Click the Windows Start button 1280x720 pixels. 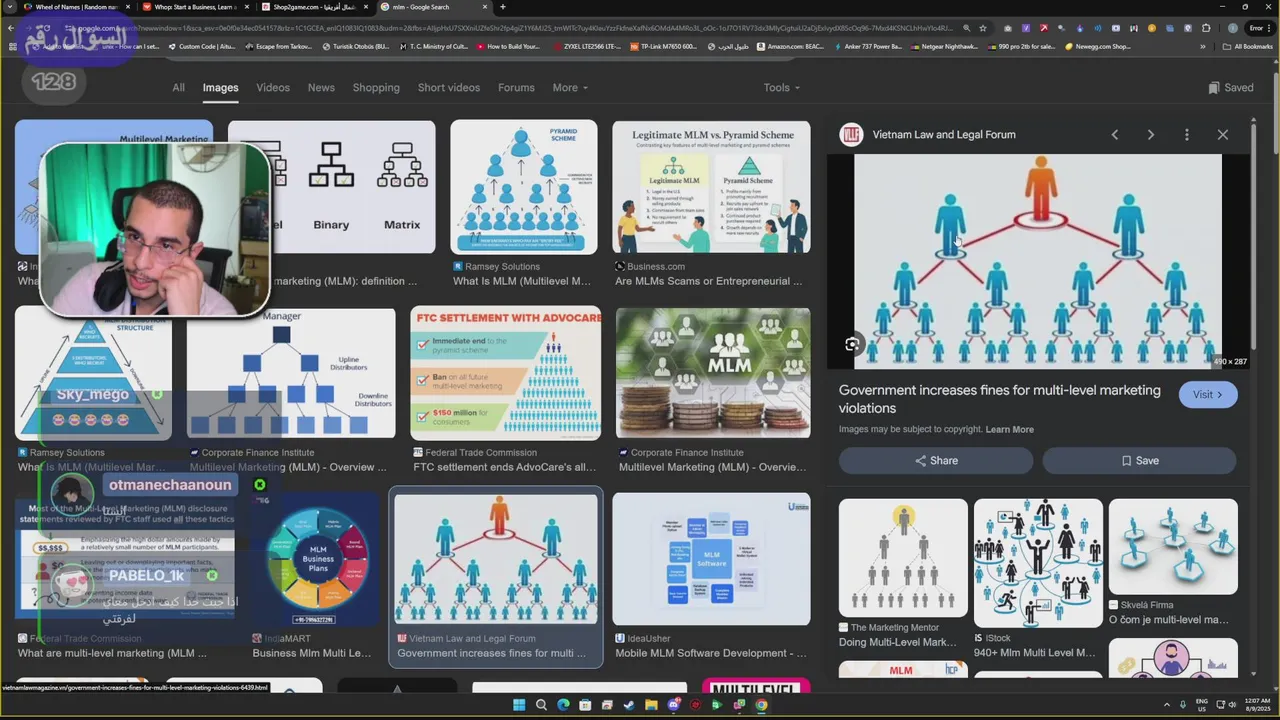tap(519, 705)
